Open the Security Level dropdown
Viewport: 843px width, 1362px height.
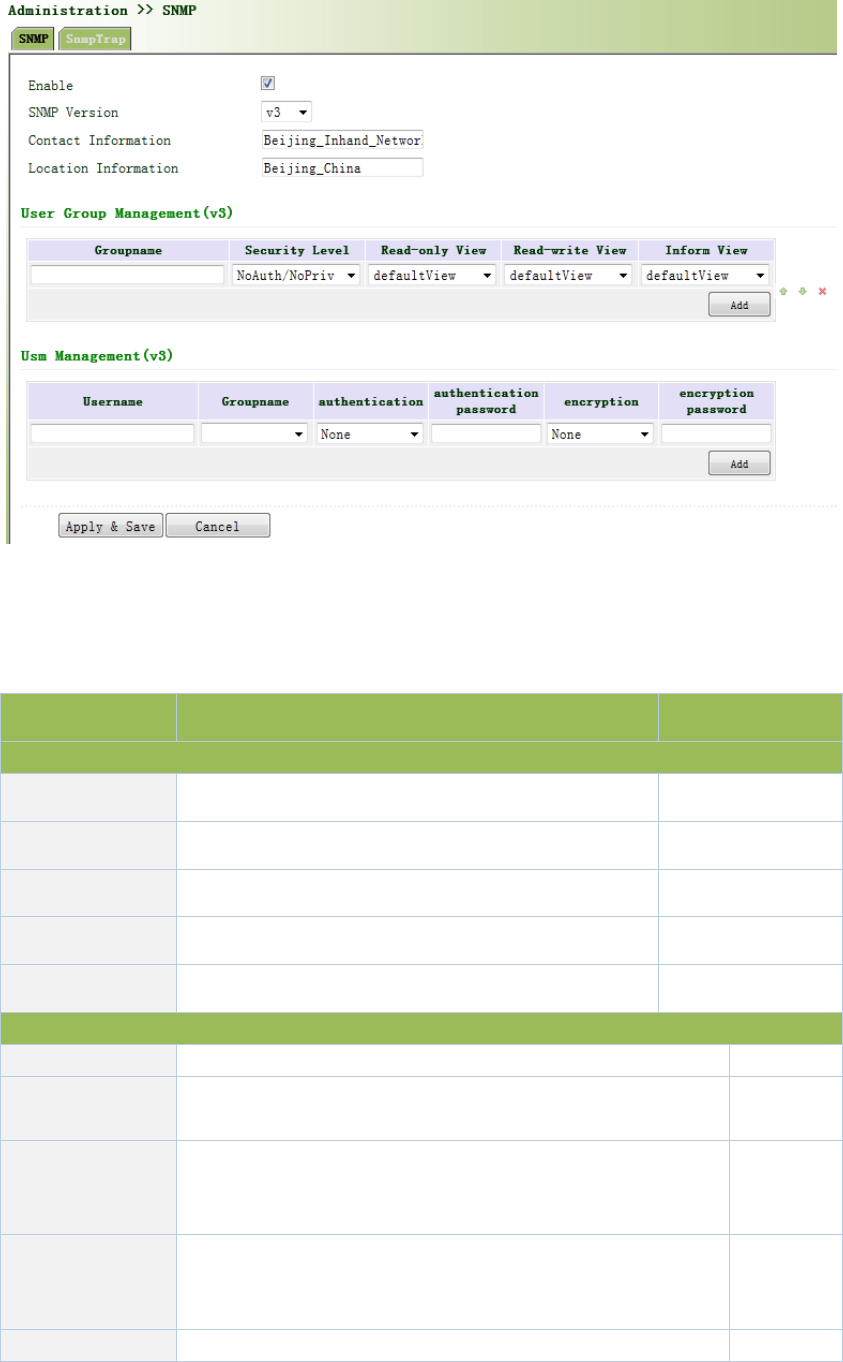coord(296,275)
